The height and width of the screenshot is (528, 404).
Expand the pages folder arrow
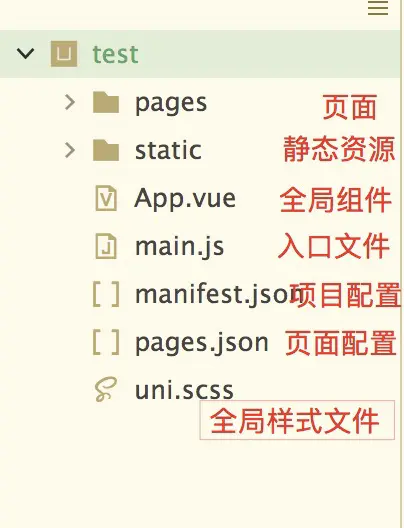[70, 102]
